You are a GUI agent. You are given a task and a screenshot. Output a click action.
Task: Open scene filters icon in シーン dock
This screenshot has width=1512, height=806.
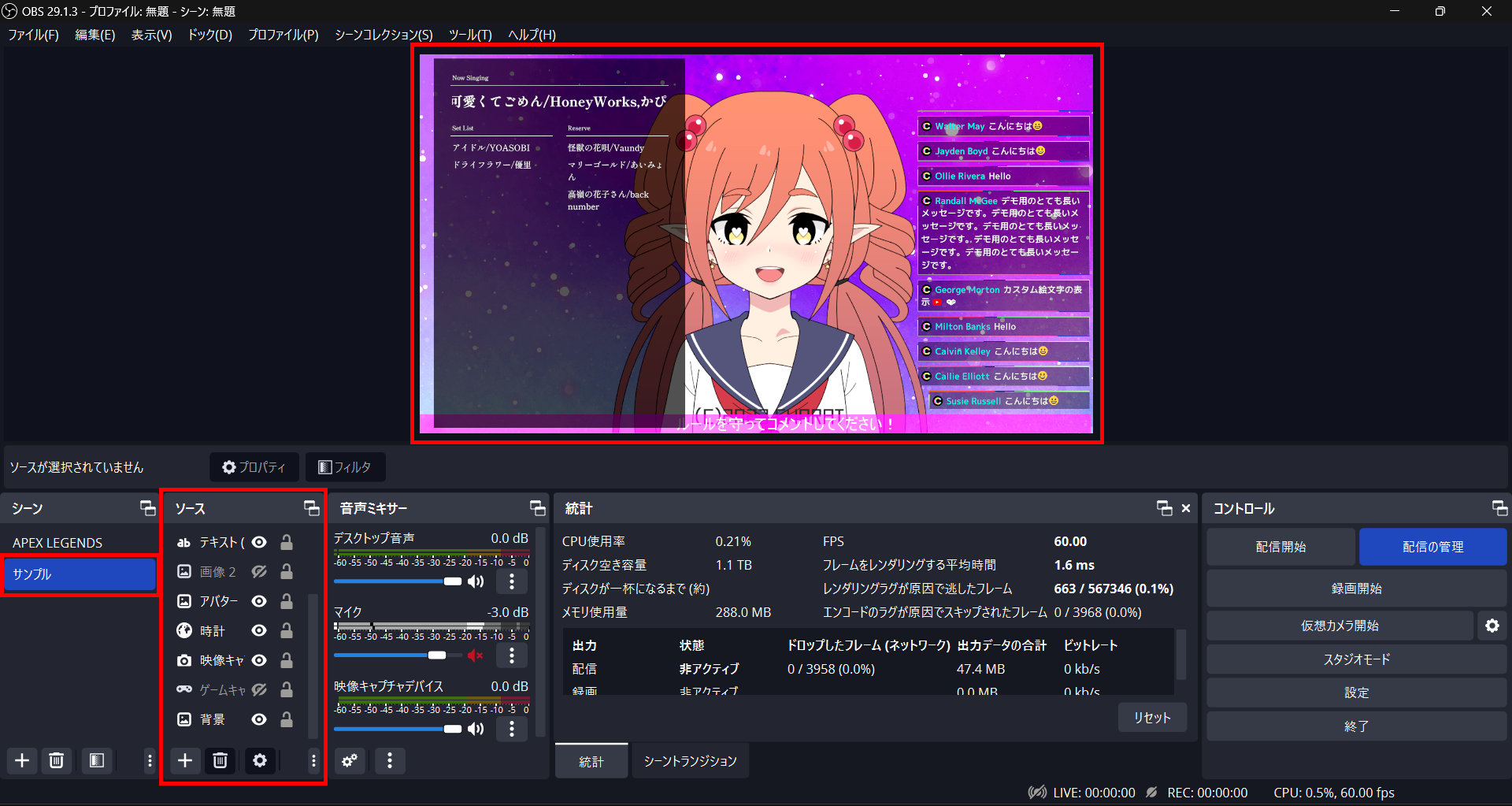97,760
